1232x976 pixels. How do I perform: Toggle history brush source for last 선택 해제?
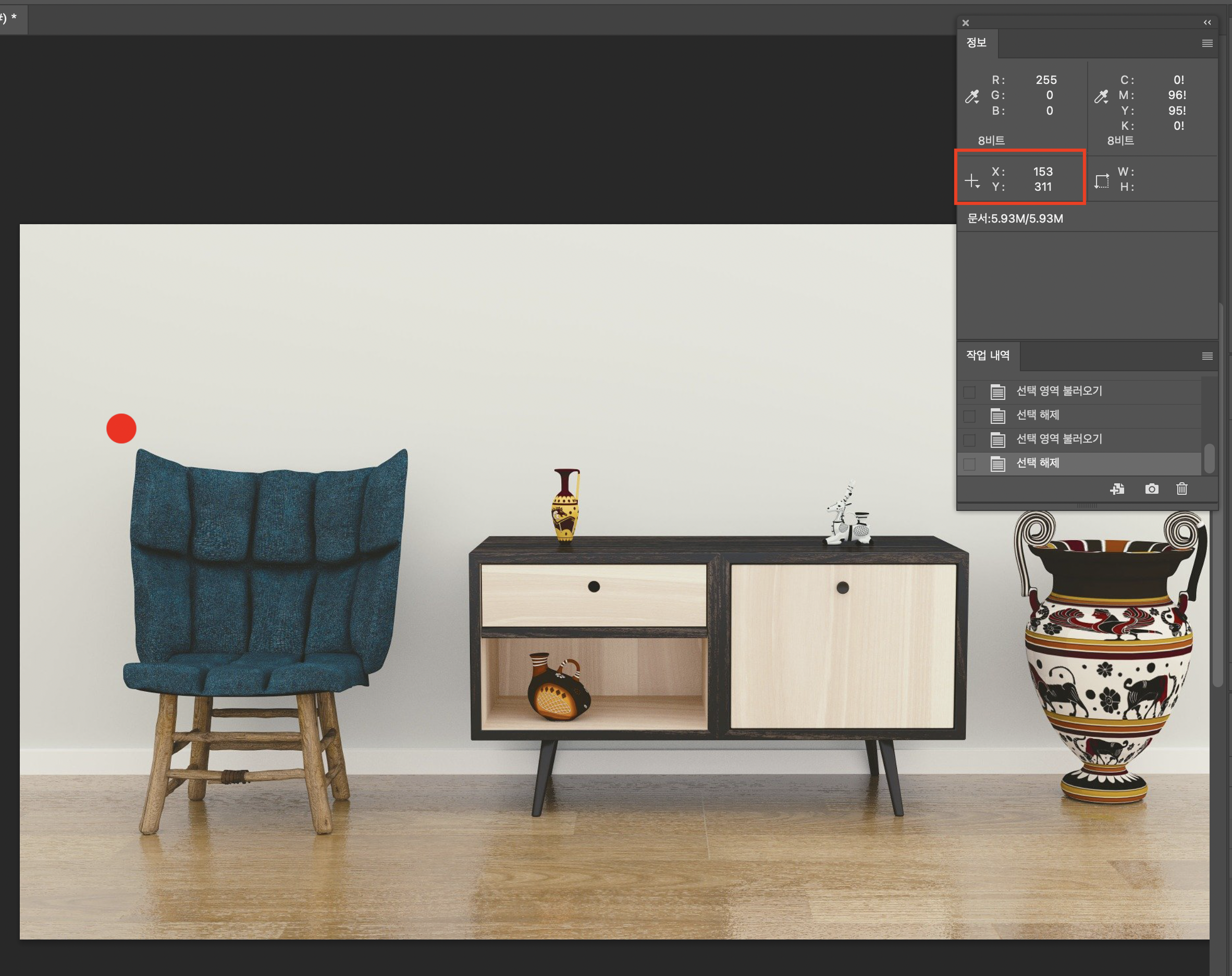click(x=969, y=464)
